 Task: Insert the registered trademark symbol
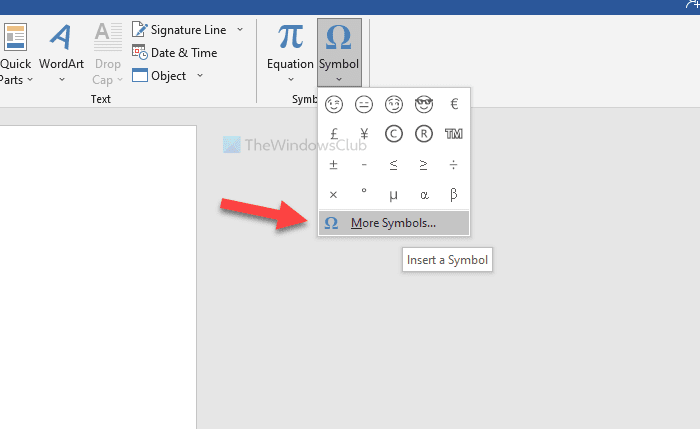click(x=424, y=134)
